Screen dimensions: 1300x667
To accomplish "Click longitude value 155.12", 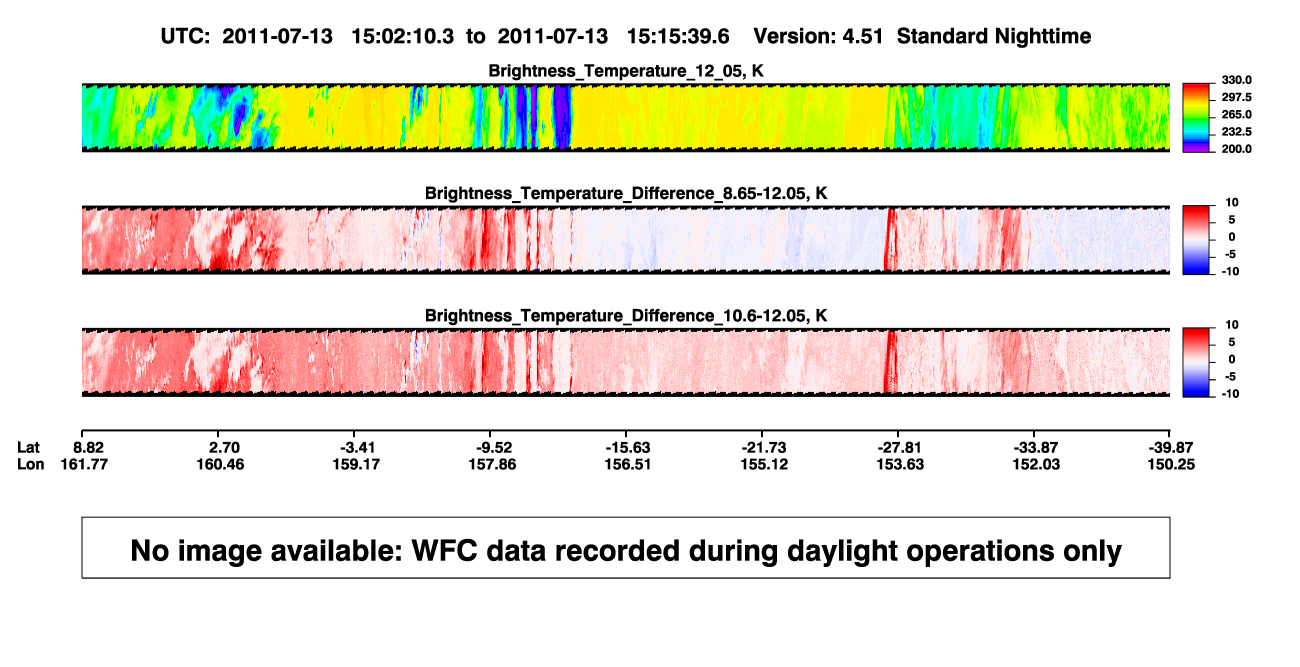I will click(x=765, y=464).
